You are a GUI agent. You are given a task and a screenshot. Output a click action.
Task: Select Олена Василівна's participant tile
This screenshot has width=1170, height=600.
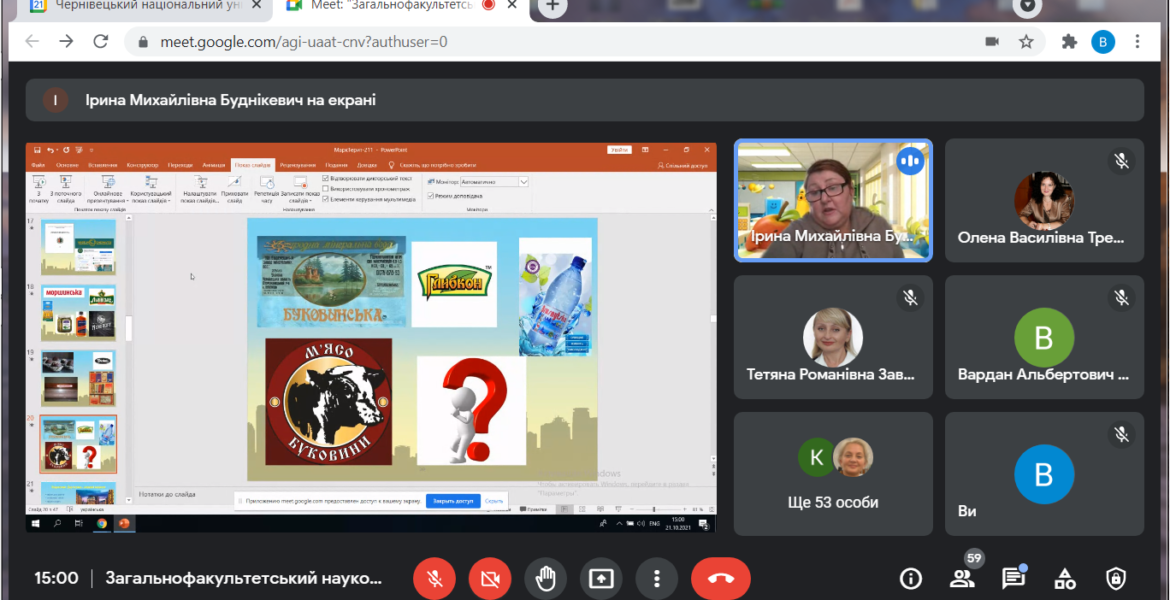[1045, 200]
